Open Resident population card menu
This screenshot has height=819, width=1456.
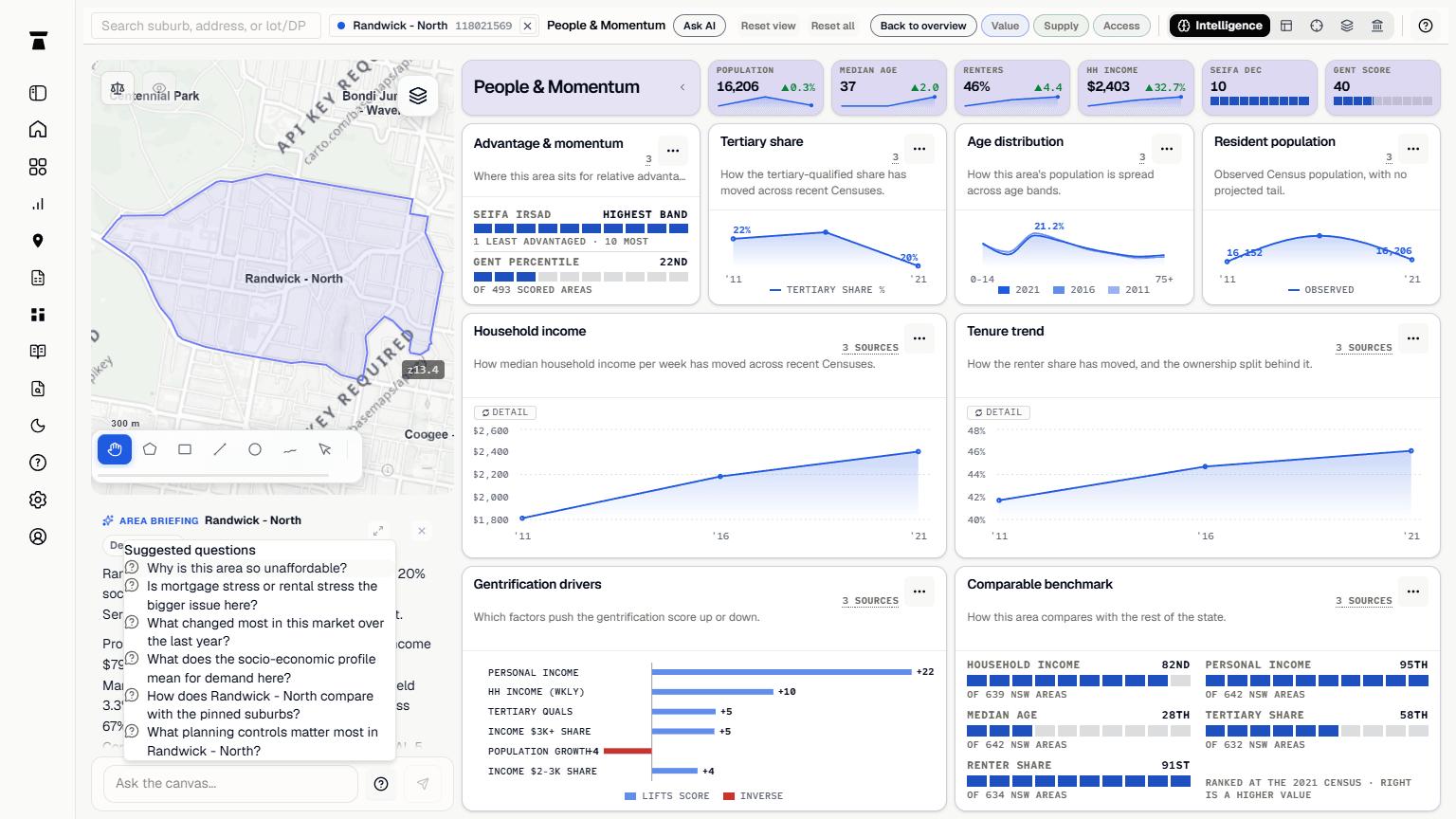click(x=1413, y=149)
